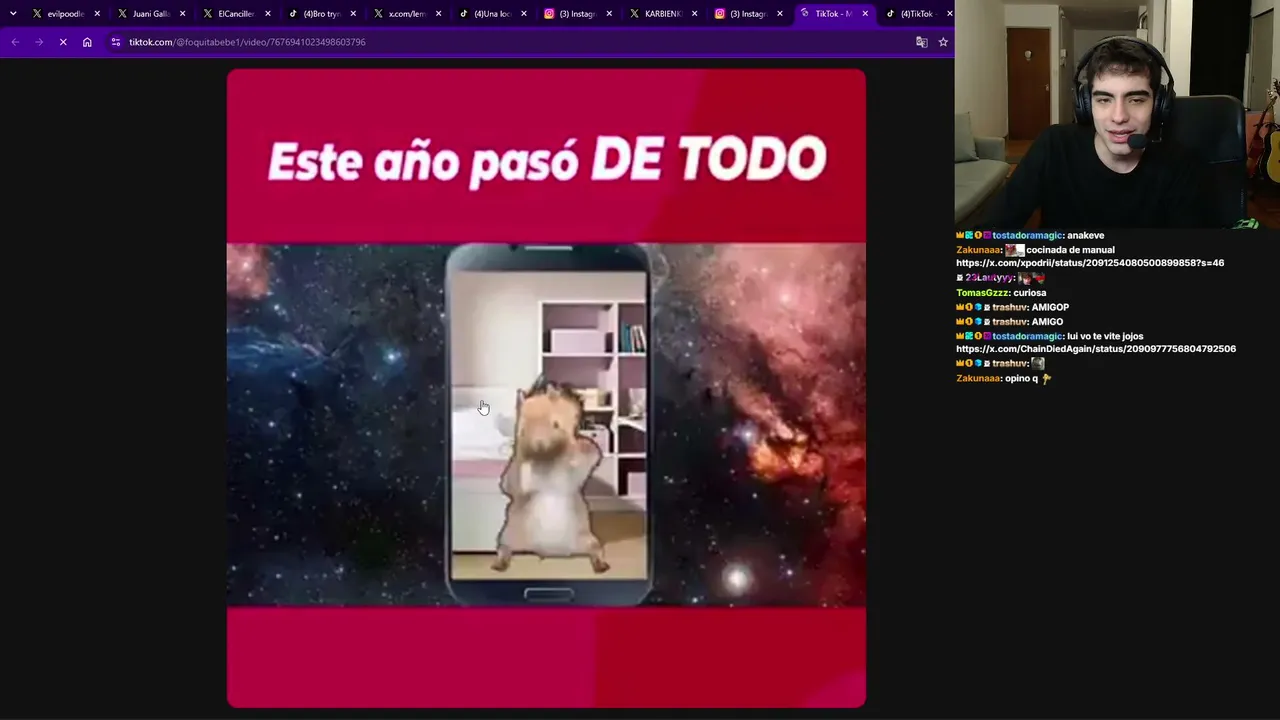
Task: Click the chat message "curiosa"
Action: pos(1030,293)
